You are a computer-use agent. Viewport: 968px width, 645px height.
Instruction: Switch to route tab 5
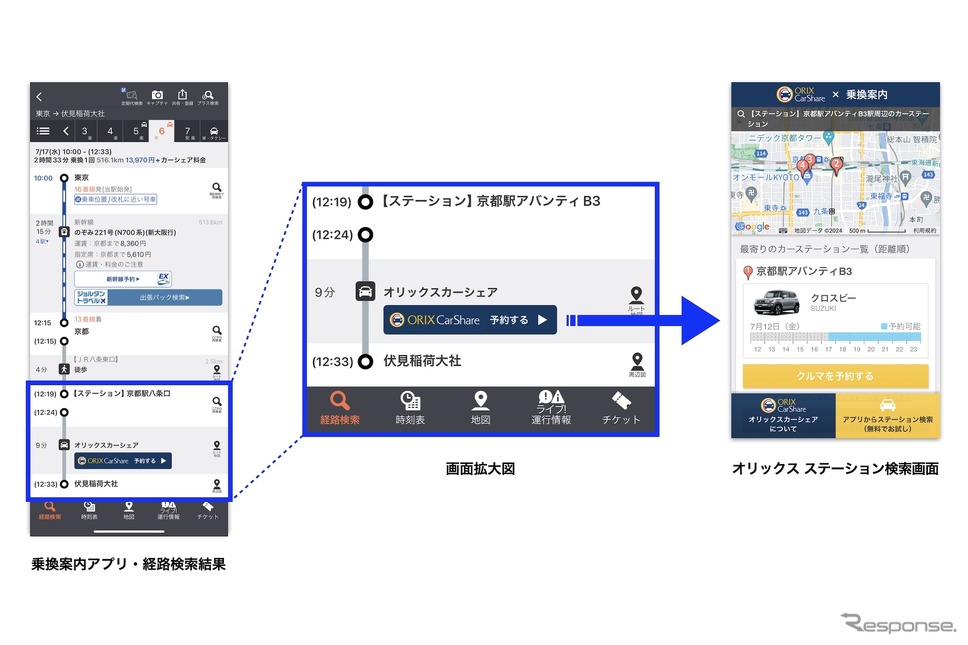pos(136,131)
